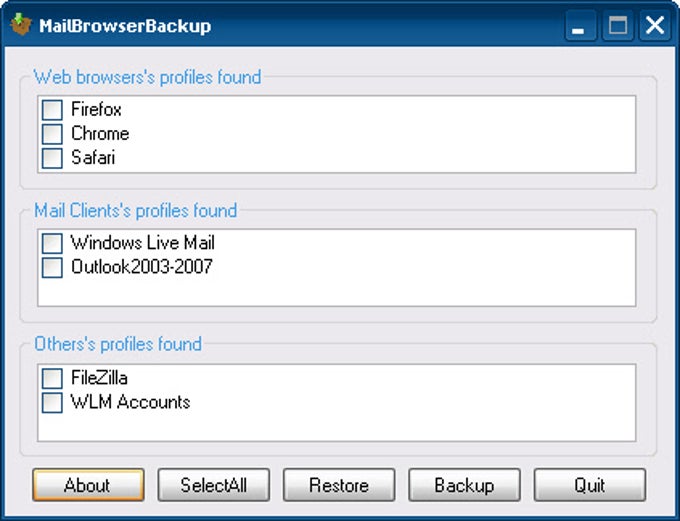Click the WLM Accounts label

[131, 402]
